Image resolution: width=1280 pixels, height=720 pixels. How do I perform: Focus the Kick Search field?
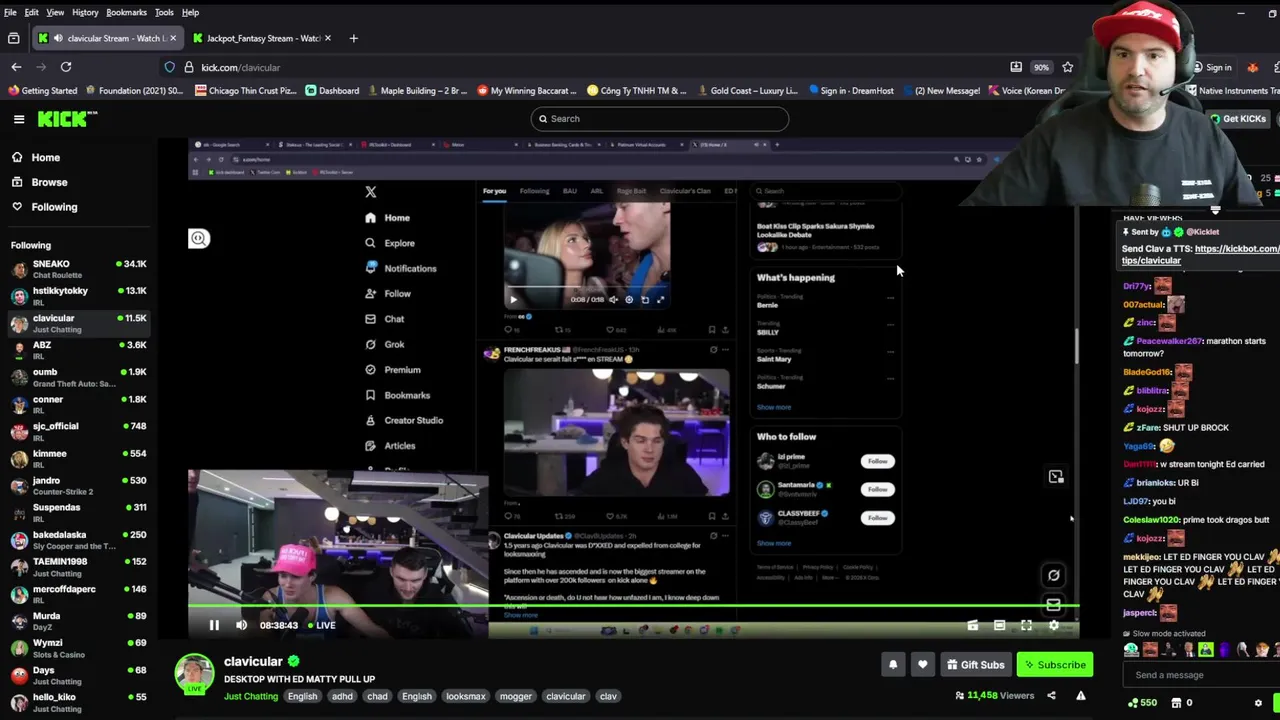pos(660,119)
